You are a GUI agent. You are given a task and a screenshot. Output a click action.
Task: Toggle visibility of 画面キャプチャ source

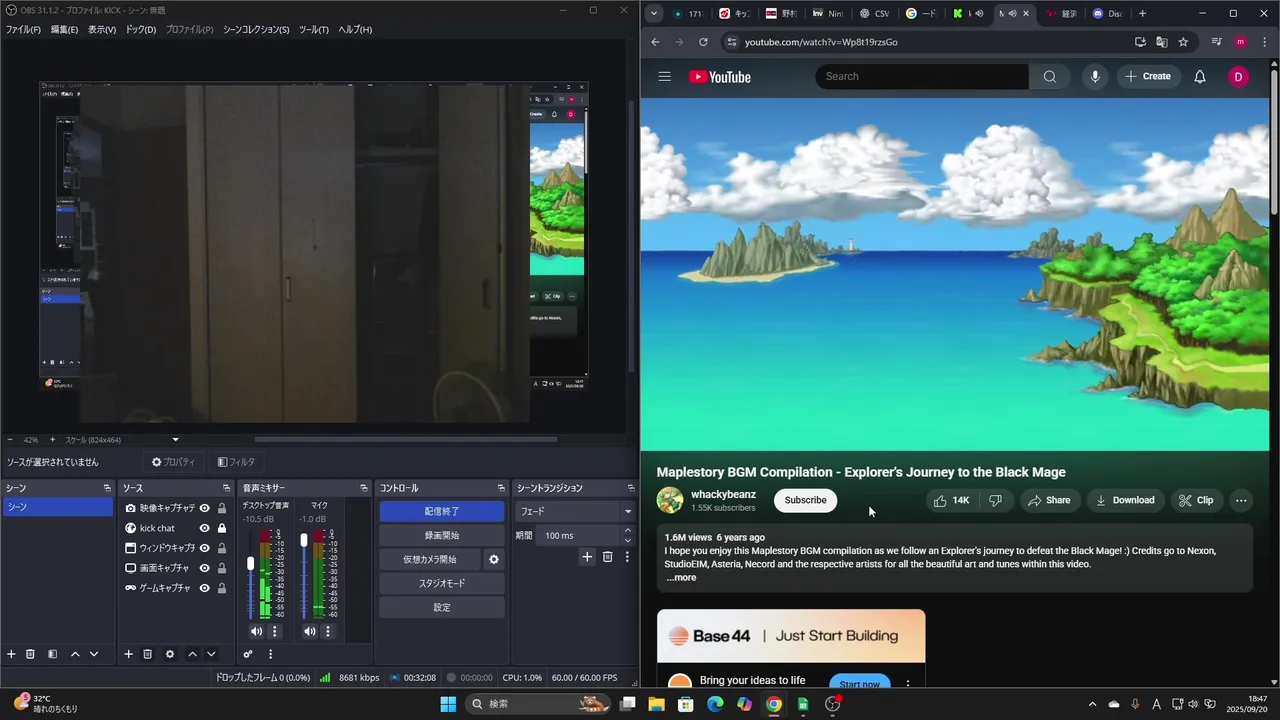pos(204,568)
